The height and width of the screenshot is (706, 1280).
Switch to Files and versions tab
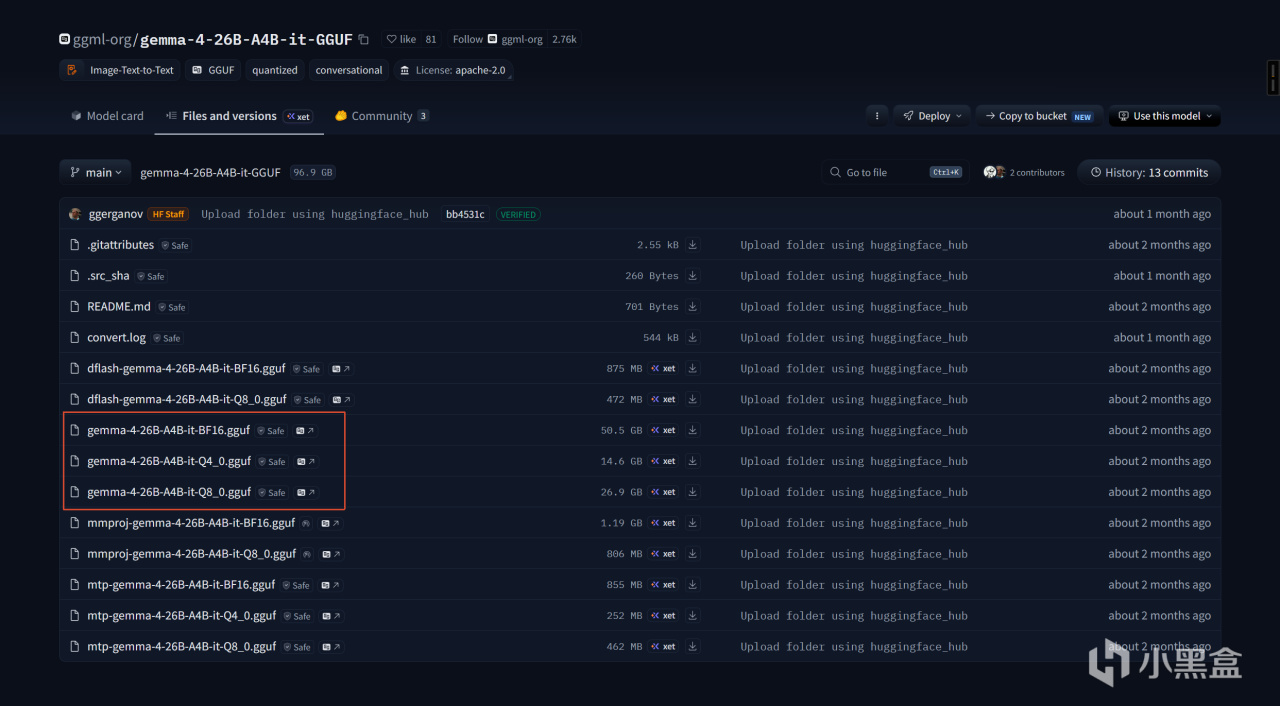239,116
